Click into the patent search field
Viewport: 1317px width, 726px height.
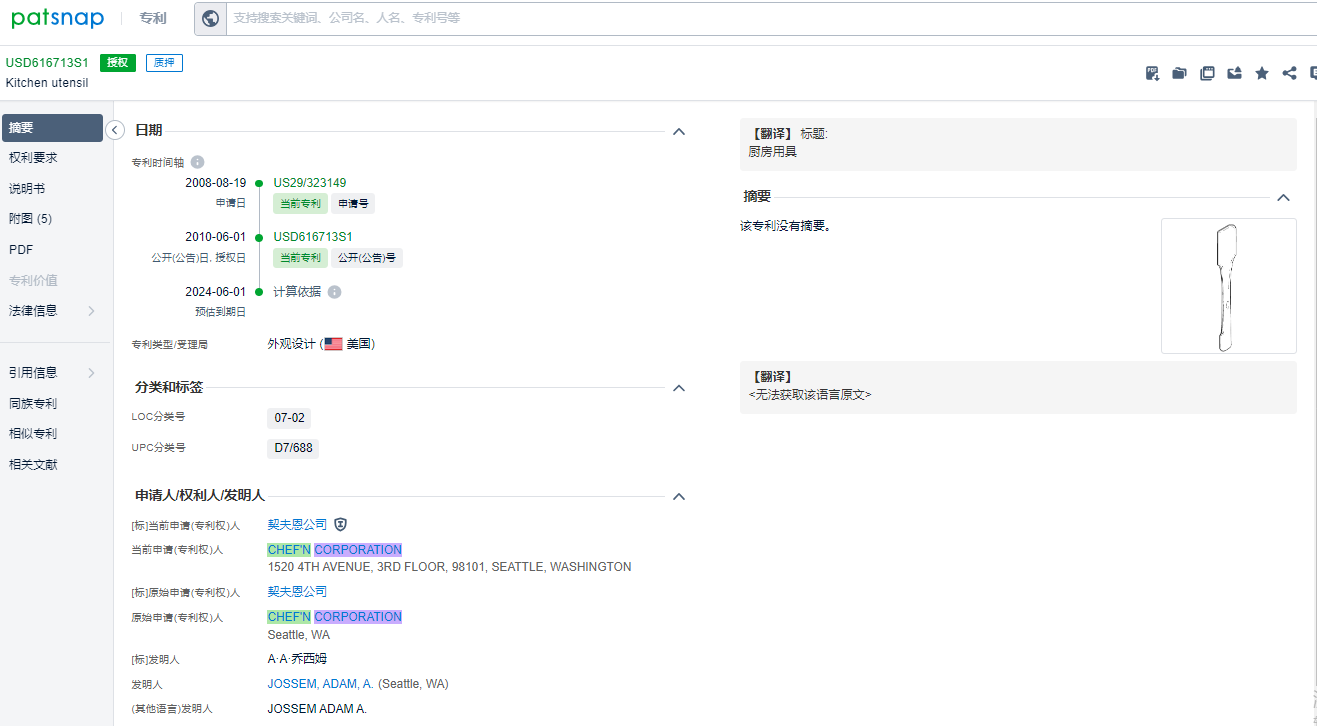pyautogui.click(x=770, y=18)
